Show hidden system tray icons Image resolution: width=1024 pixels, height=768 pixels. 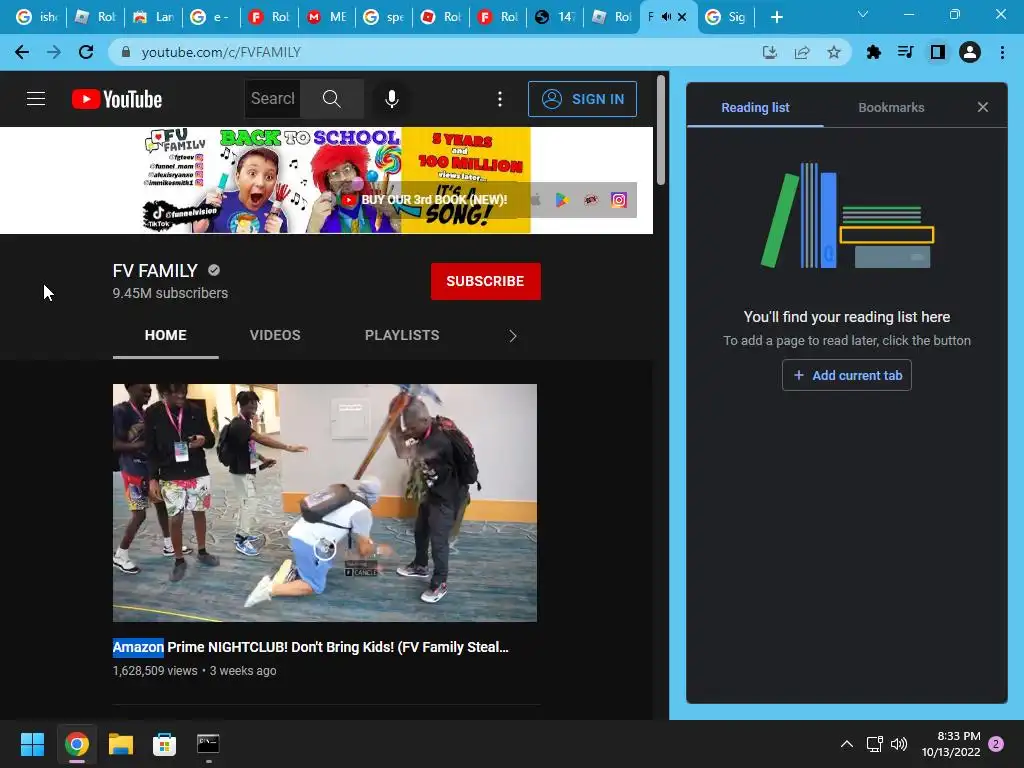pyautogui.click(x=847, y=744)
